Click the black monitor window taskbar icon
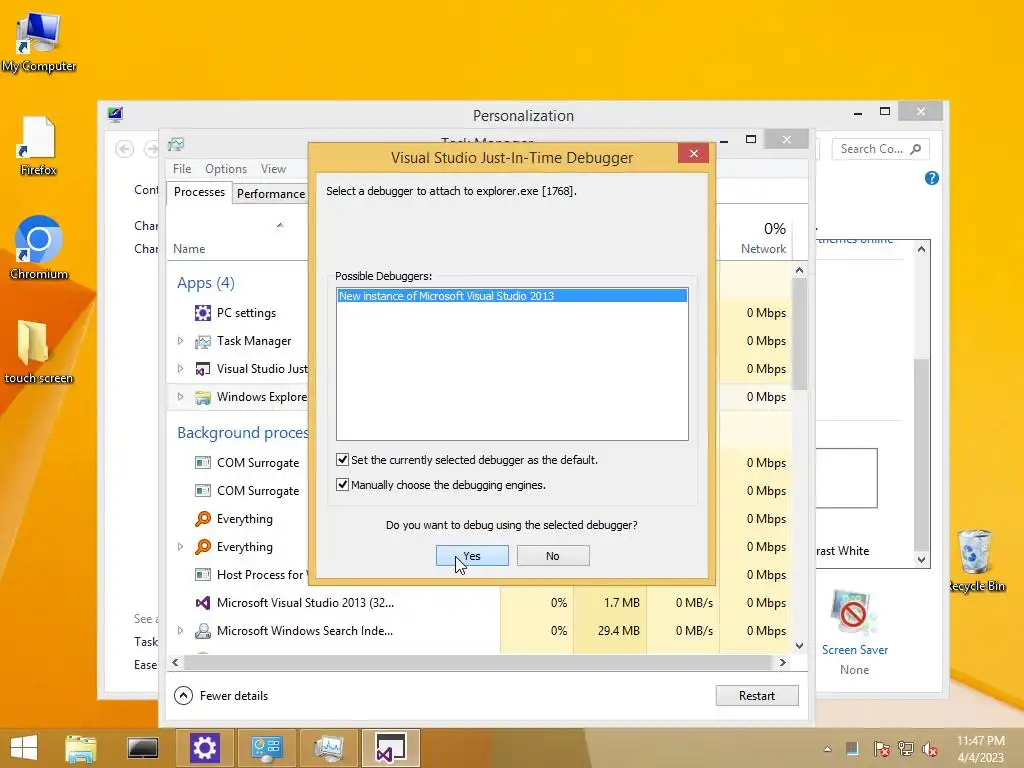This screenshot has width=1024, height=768. click(142, 748)
